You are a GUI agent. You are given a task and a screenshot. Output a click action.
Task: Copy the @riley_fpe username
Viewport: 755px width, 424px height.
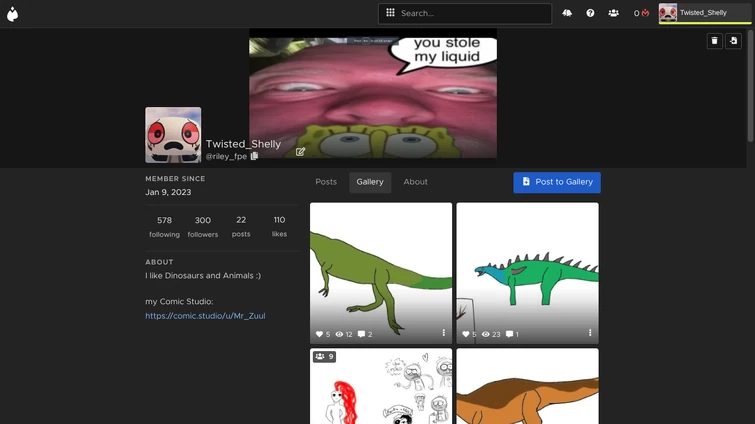[254, 156]
